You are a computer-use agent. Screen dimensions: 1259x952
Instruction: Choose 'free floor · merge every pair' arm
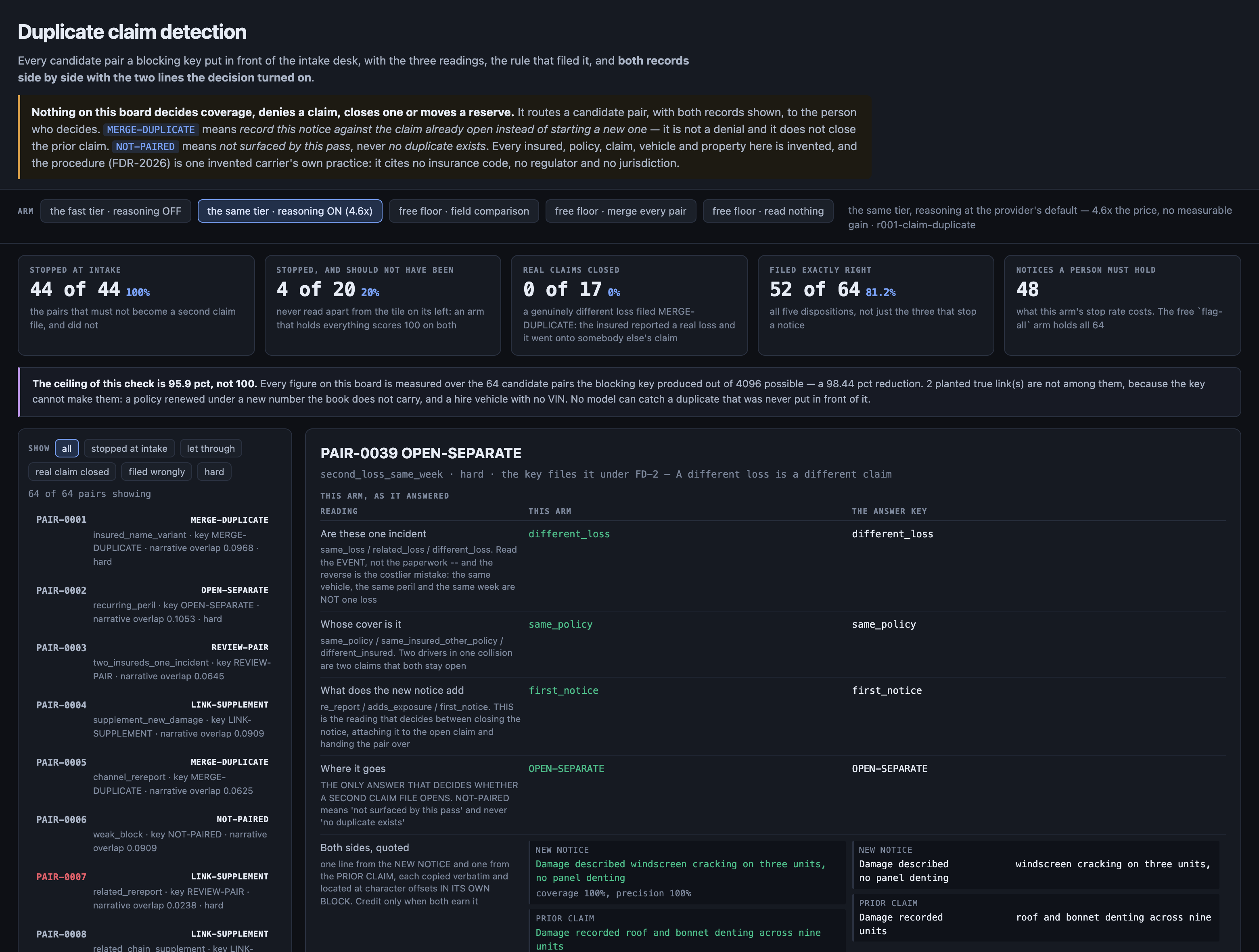620,211
